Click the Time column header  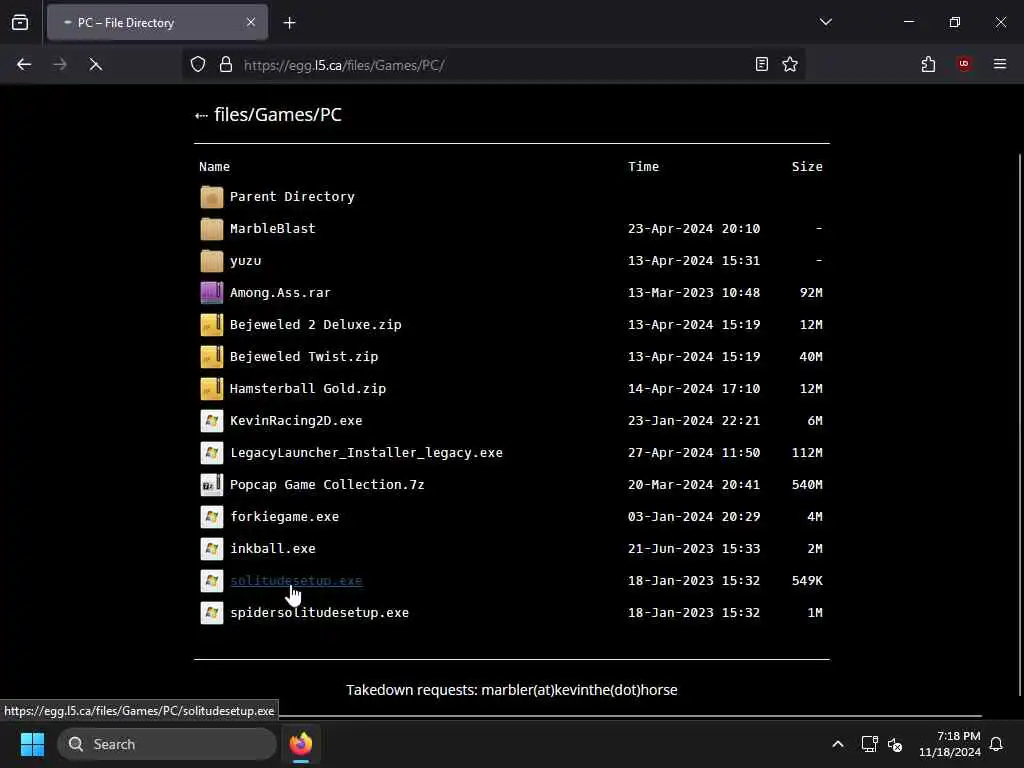click(x=643, y=167)
